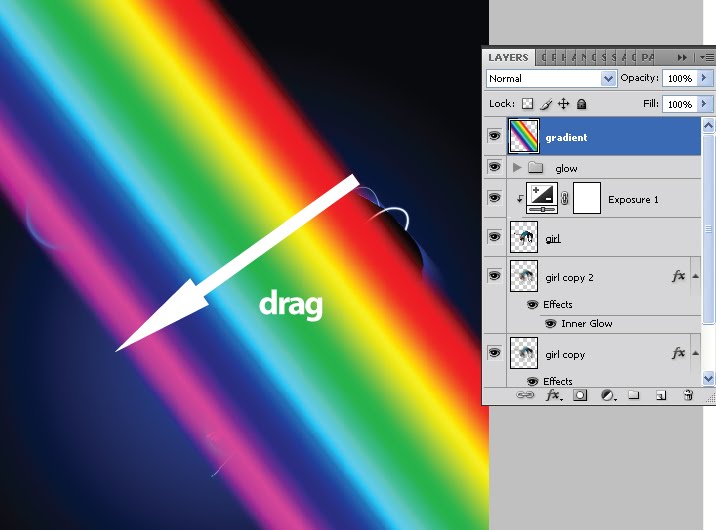Hide the girl copy layer
The height and width of the screenshot is (530, 716).
[494, 352]
